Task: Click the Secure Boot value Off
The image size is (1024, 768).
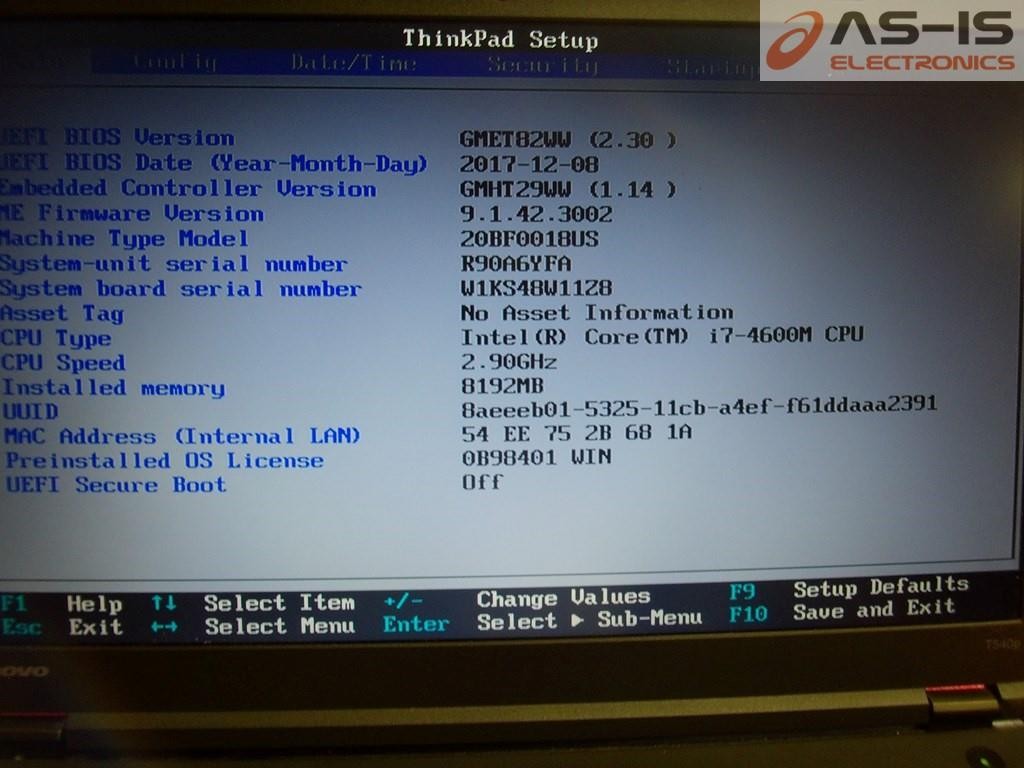Action: pyautogui.click(x=482, y=482)
